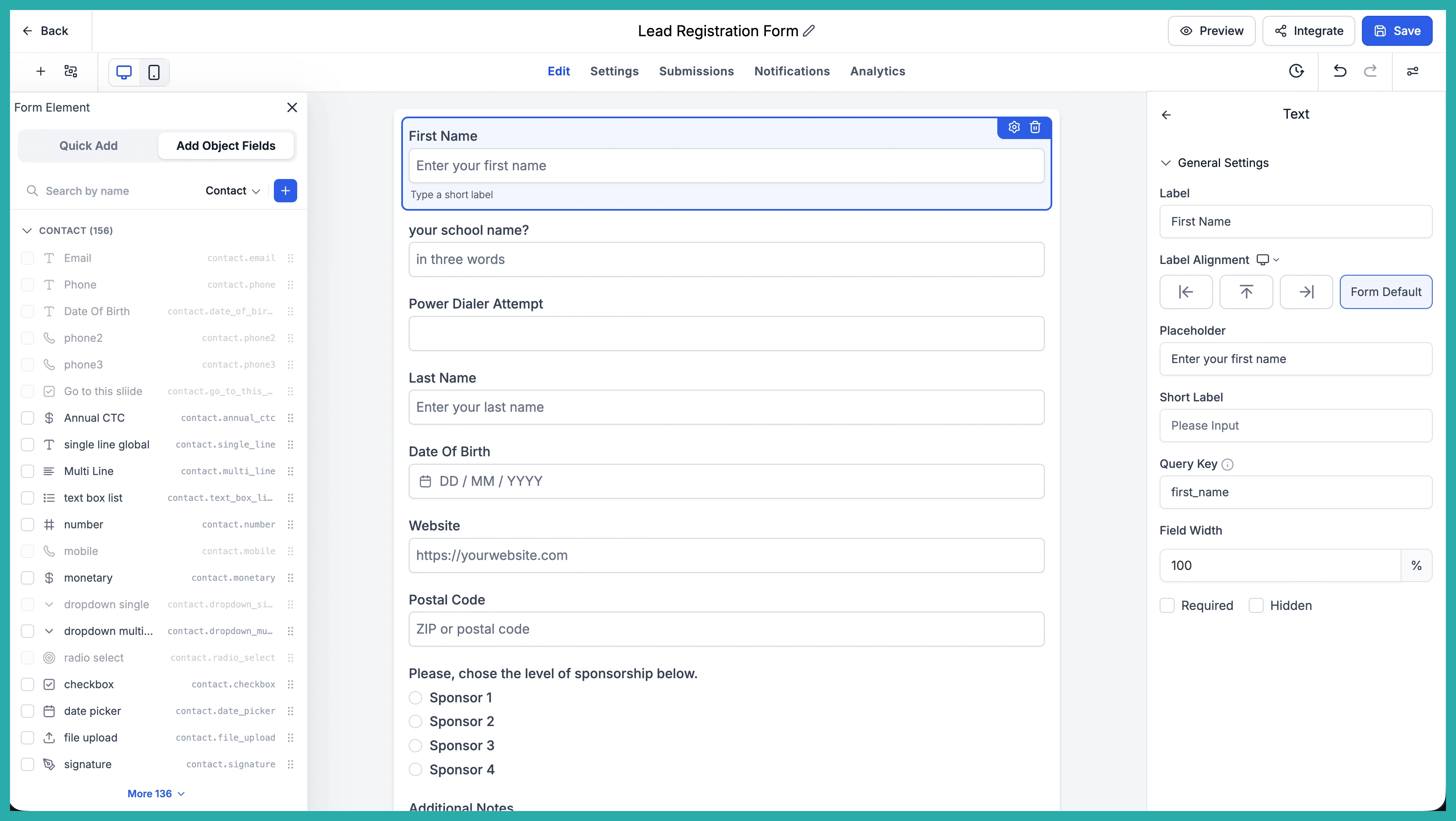Tick the single line global checkbox
Viewport: 1456px width, 821px height.
(x=27, y=444)
